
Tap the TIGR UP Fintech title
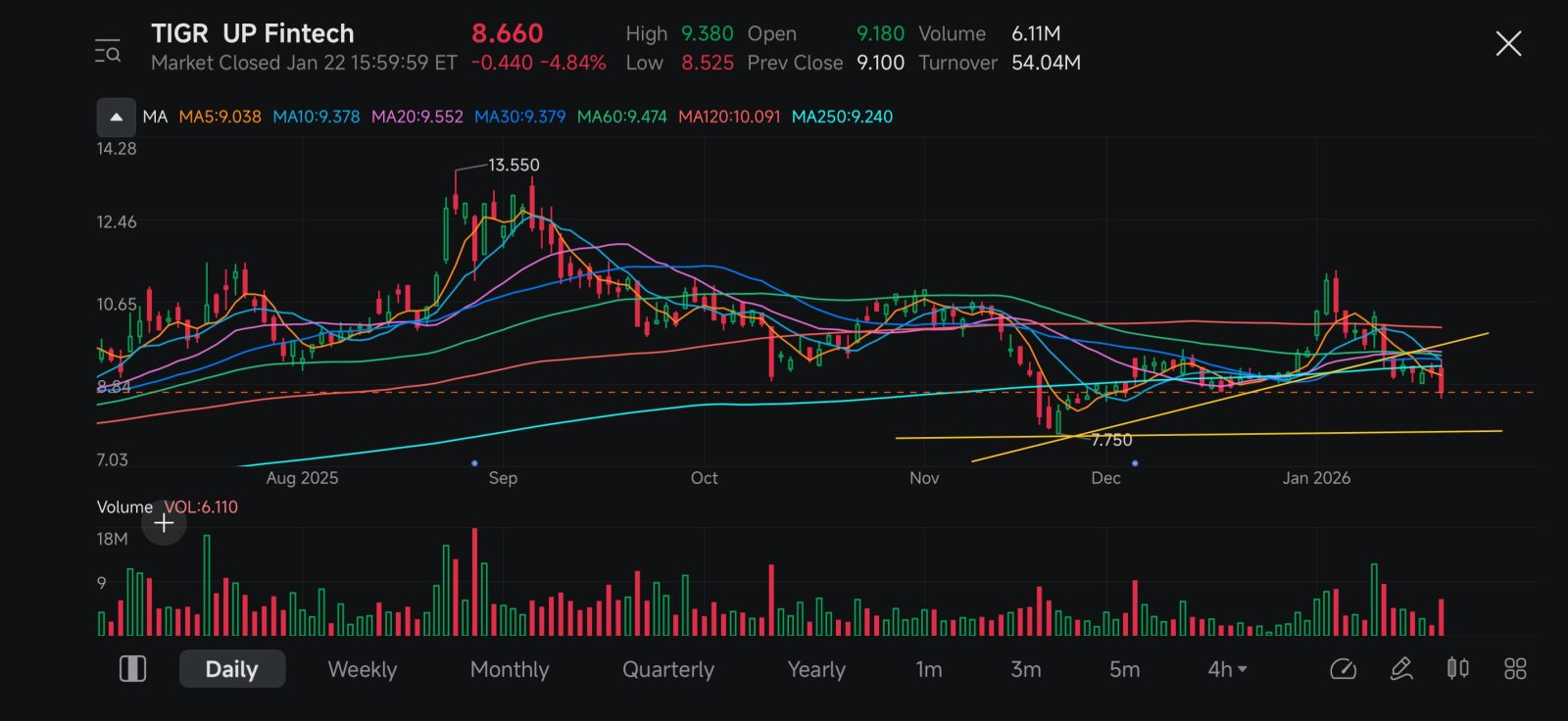[x=253, y=33]
